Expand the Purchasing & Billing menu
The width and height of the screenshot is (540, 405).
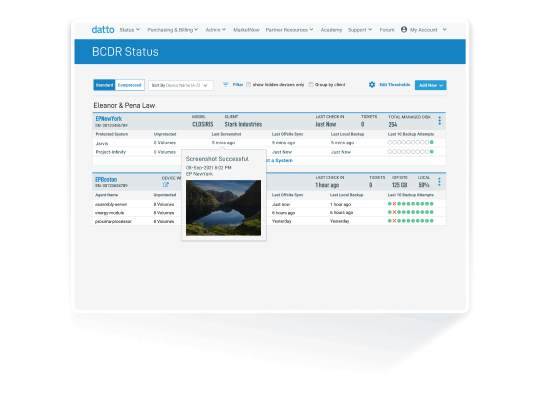pos(173,30)
